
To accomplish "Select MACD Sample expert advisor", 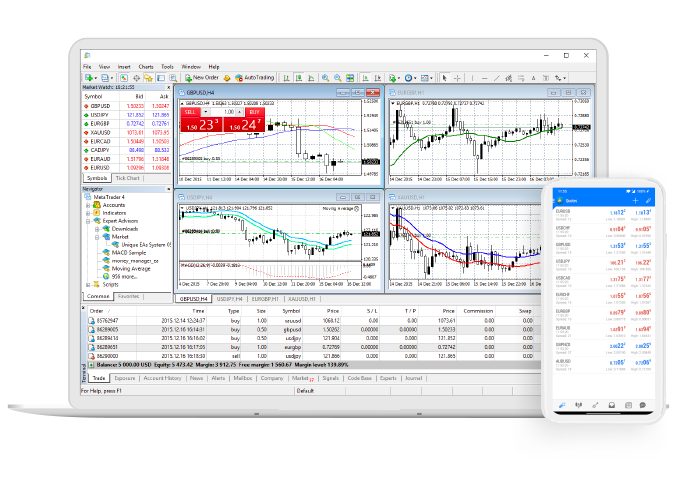I will pos(129,252).
